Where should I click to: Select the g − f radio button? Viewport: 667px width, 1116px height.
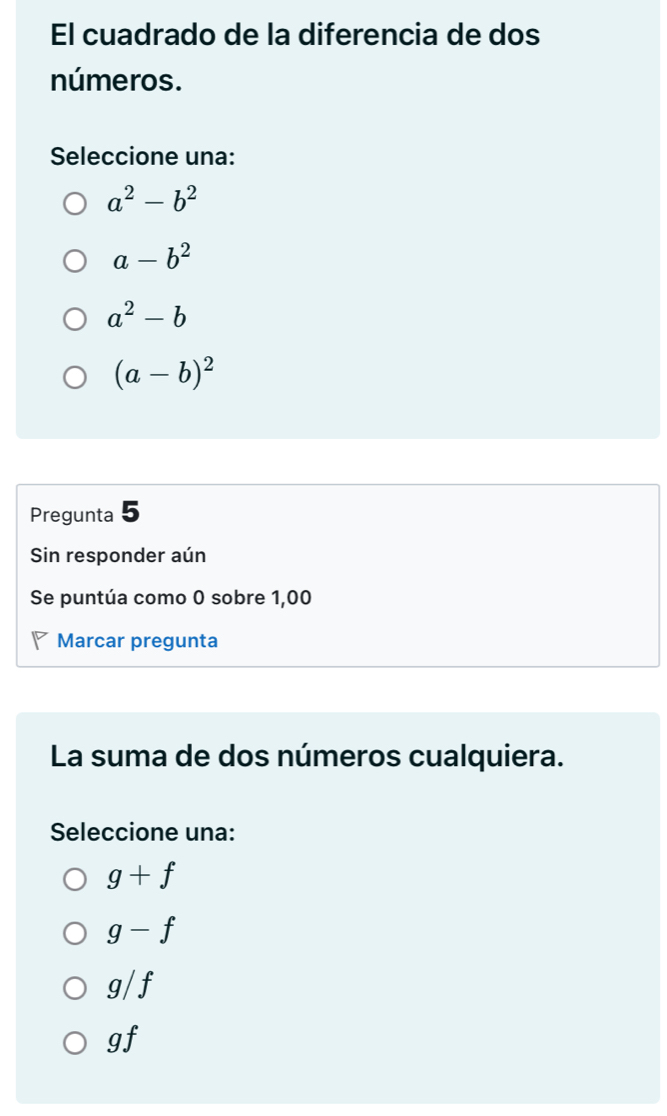76,935
